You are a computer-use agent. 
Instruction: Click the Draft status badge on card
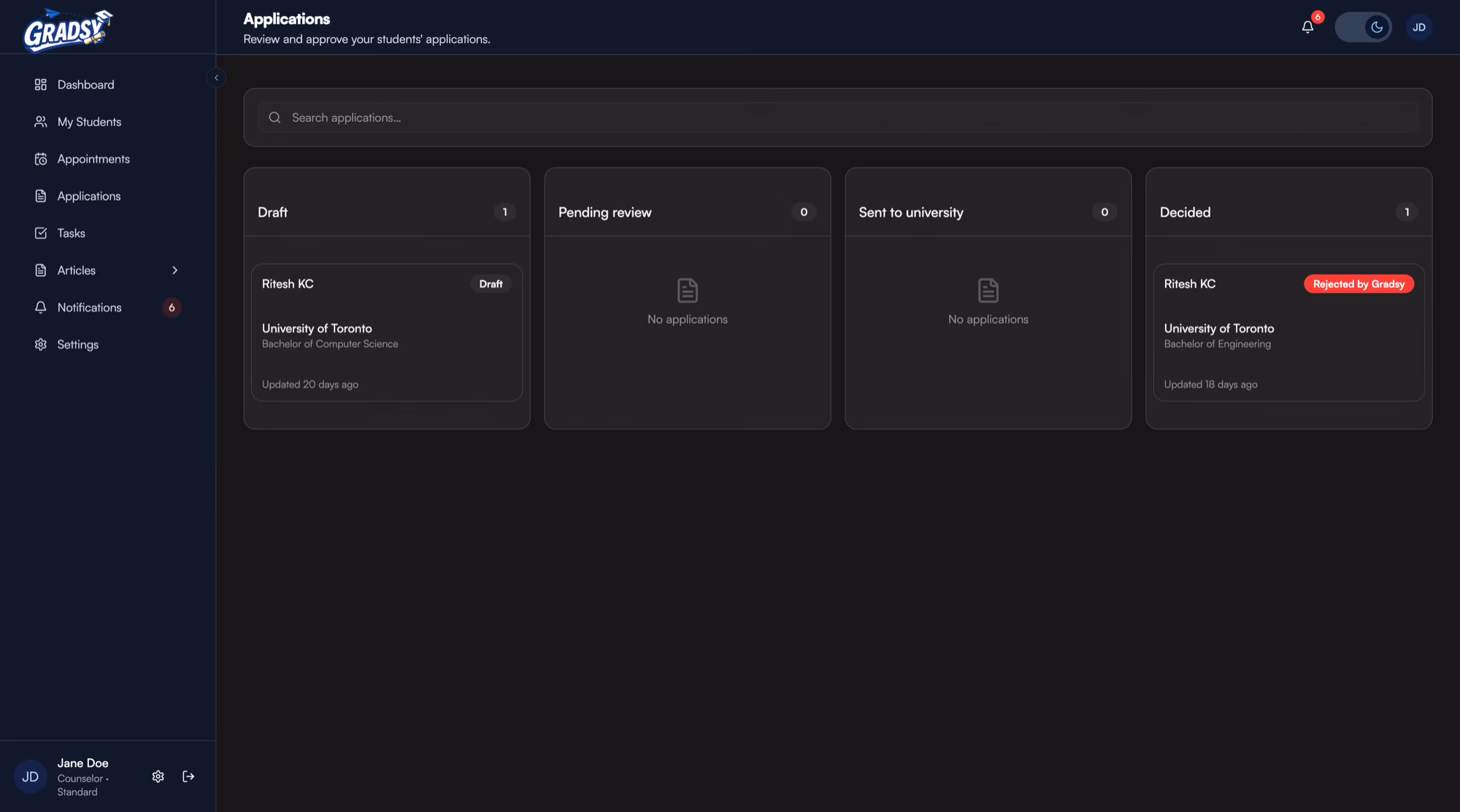click(491, 284)
